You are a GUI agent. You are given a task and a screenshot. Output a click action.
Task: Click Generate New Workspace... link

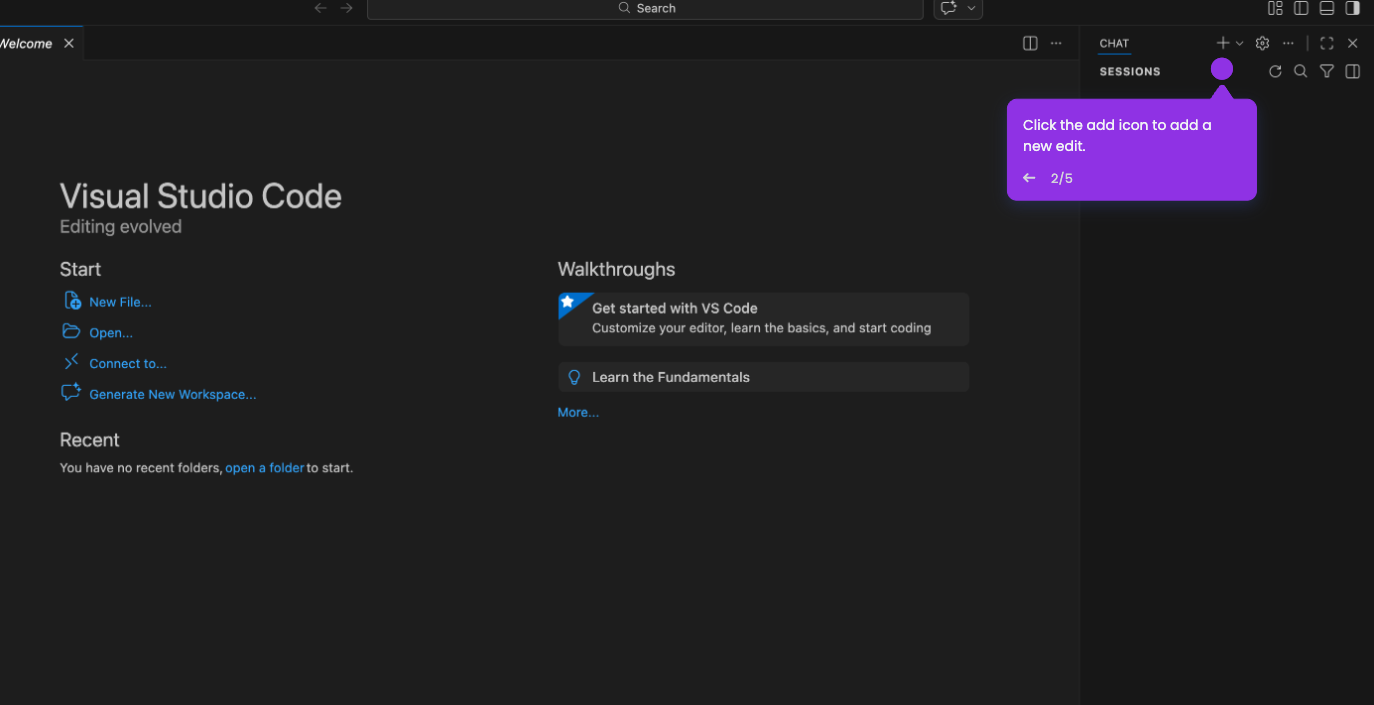point(173,395)
